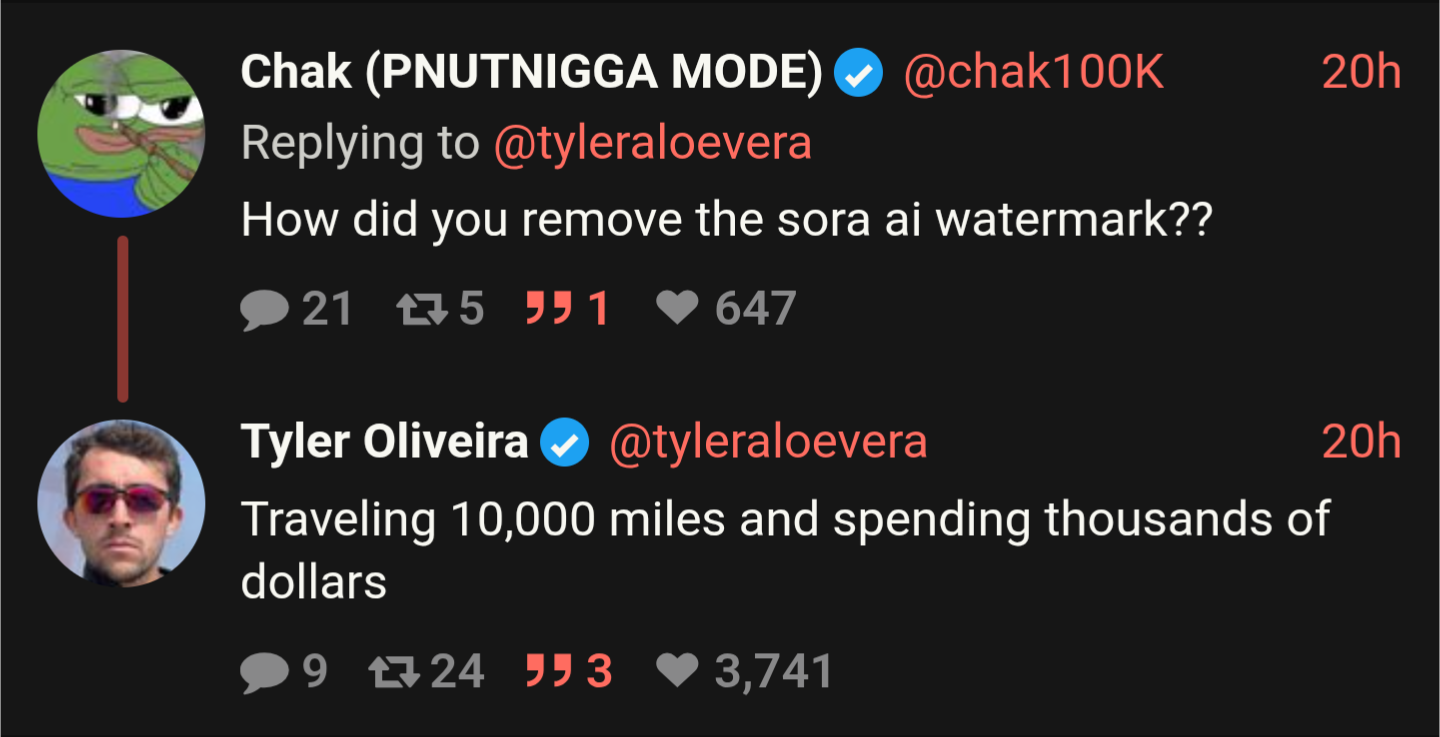Click the 20h timestamp on Tyler's reply
The width and height of the screenshot is (1440, 737).
click(x=1362, y=443)
